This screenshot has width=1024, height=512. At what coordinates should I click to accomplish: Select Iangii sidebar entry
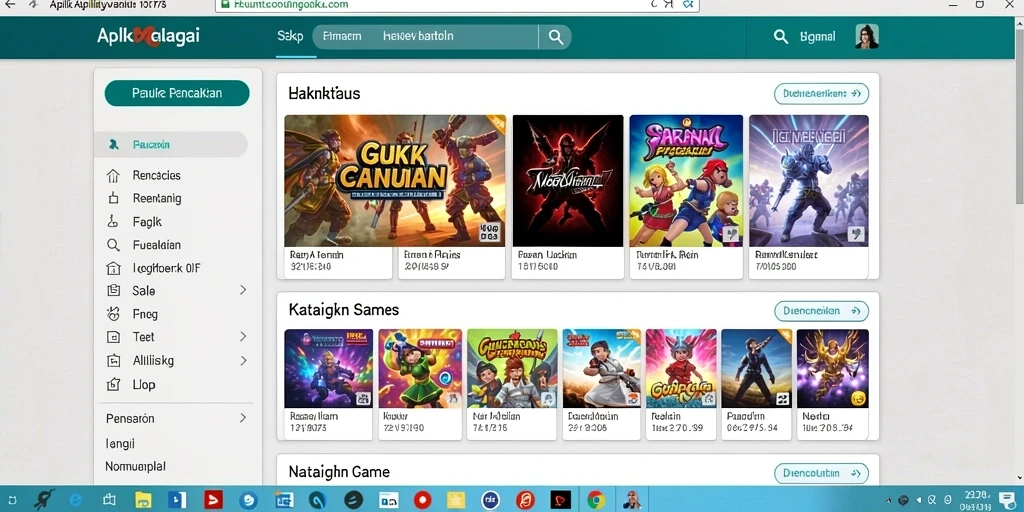[120, 443]
